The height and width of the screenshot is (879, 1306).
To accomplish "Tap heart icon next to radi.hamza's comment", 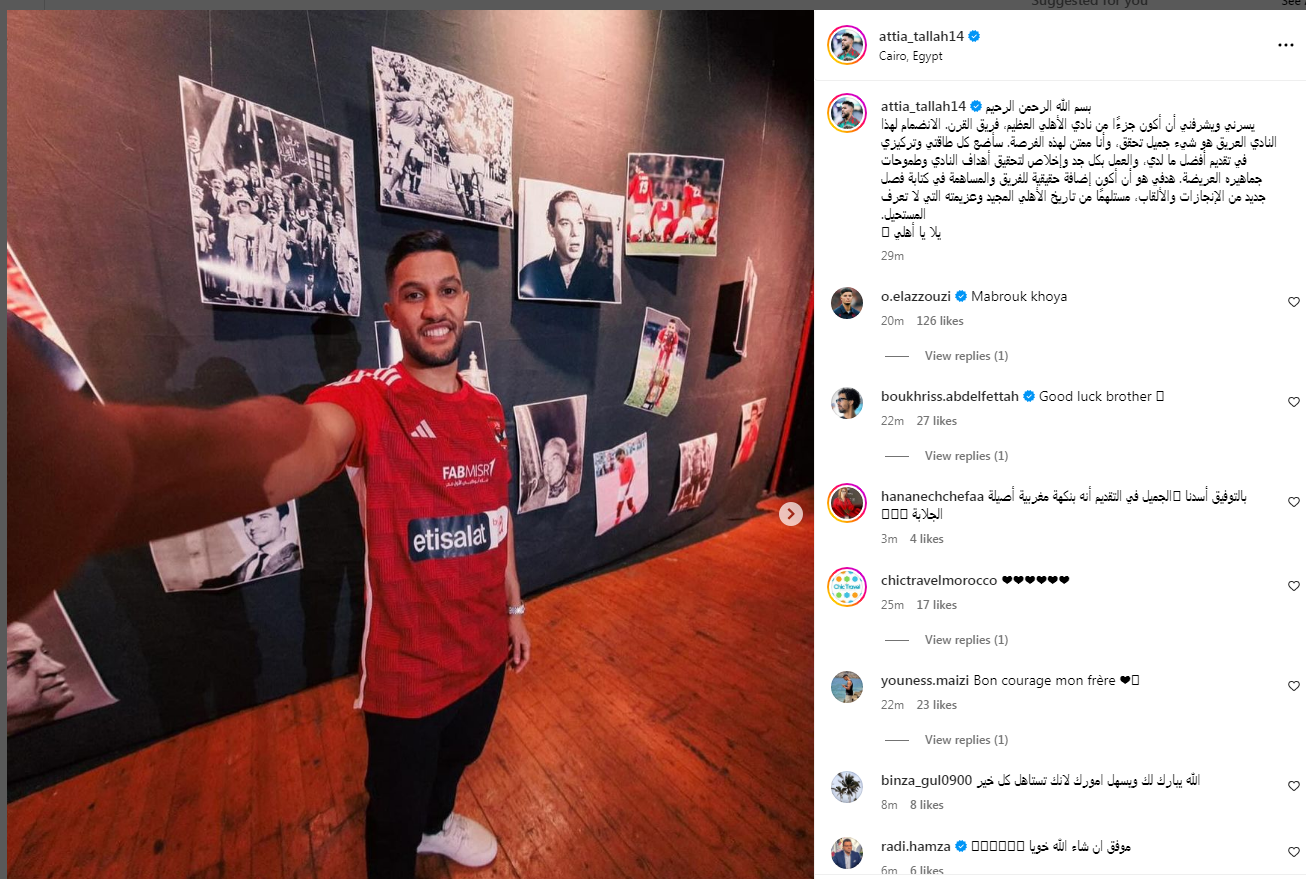I will click(x=1293, y=852).
